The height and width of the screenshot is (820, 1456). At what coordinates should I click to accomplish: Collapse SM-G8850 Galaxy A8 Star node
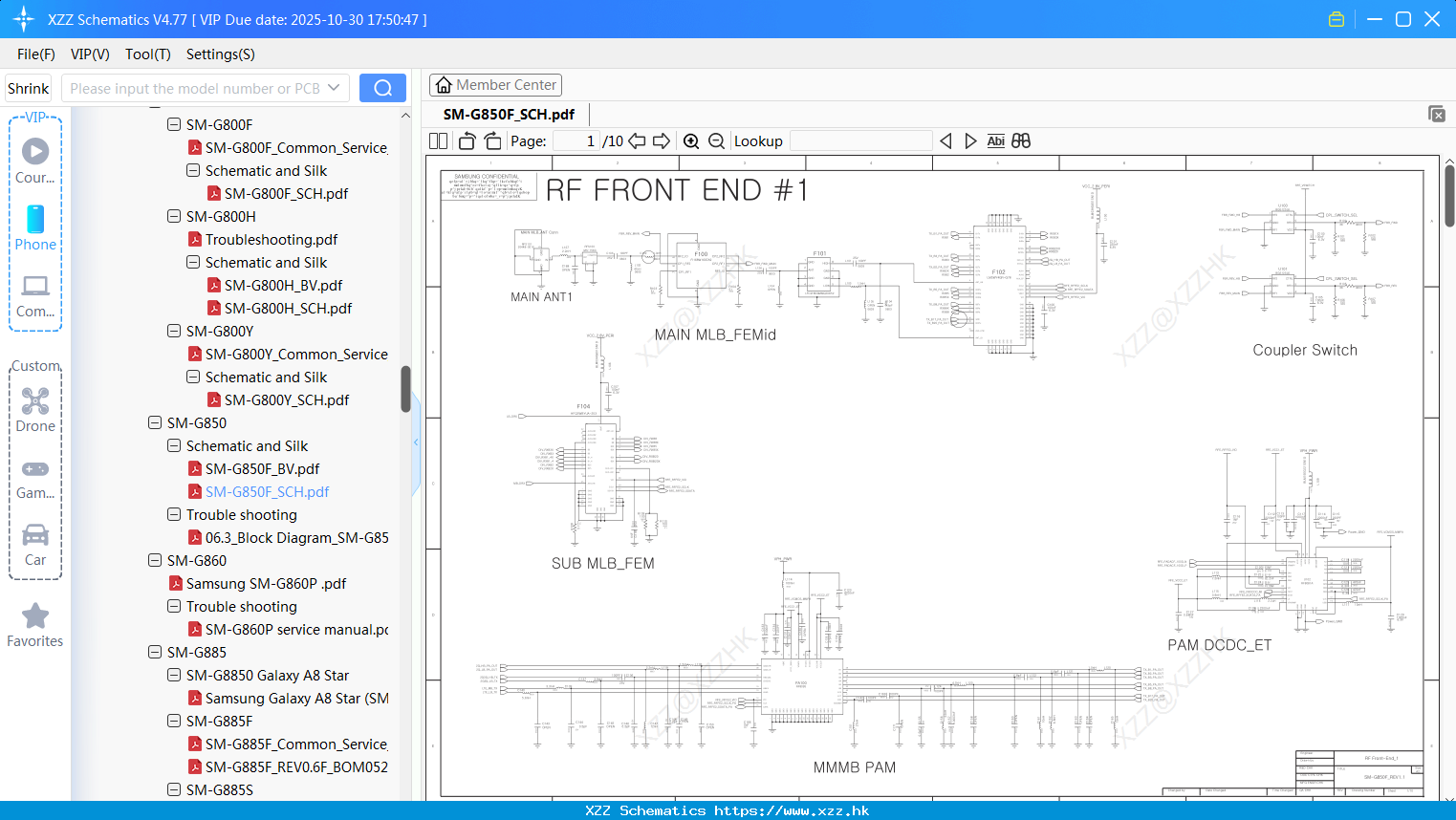[x=174, y=675]
